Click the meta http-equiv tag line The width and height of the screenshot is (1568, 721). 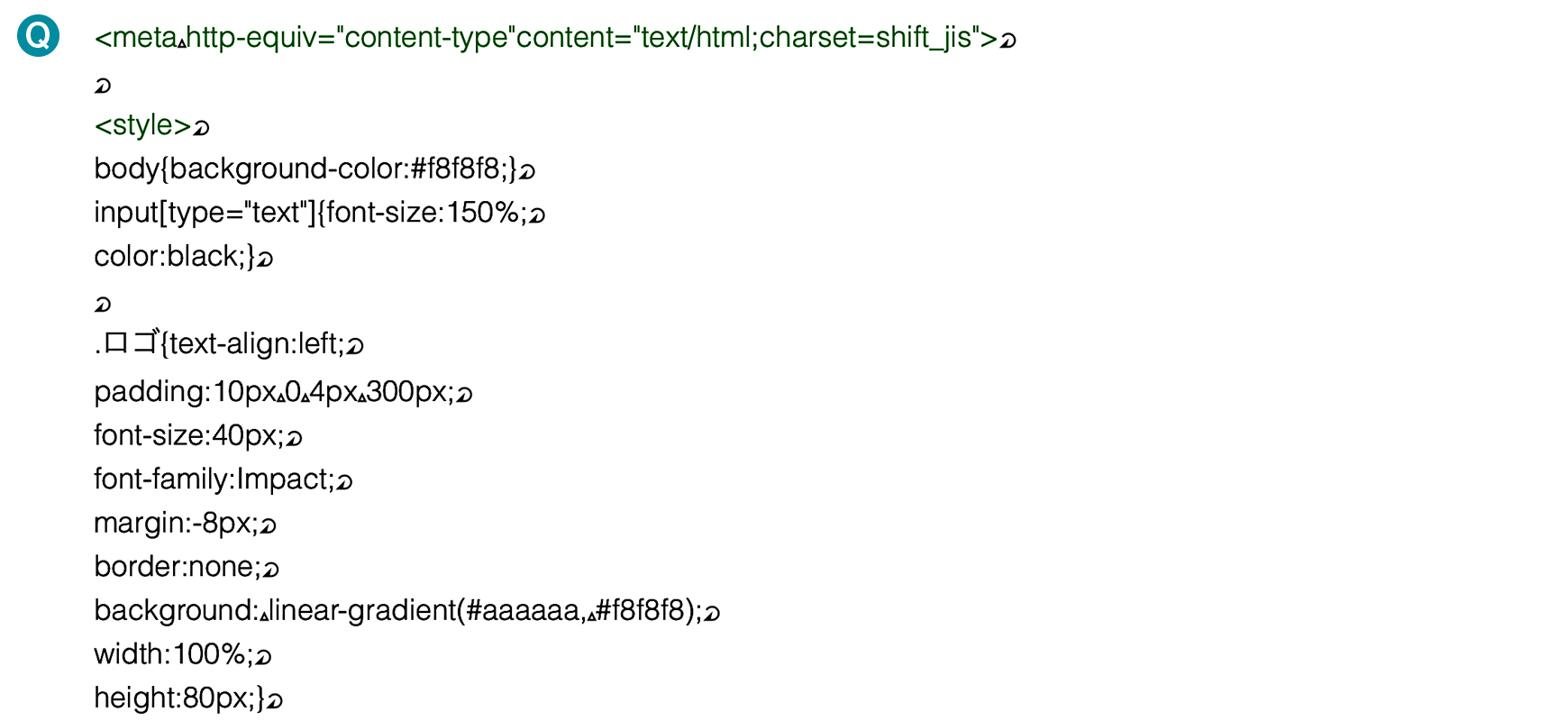pyautogui.click(x=555, y=38)
